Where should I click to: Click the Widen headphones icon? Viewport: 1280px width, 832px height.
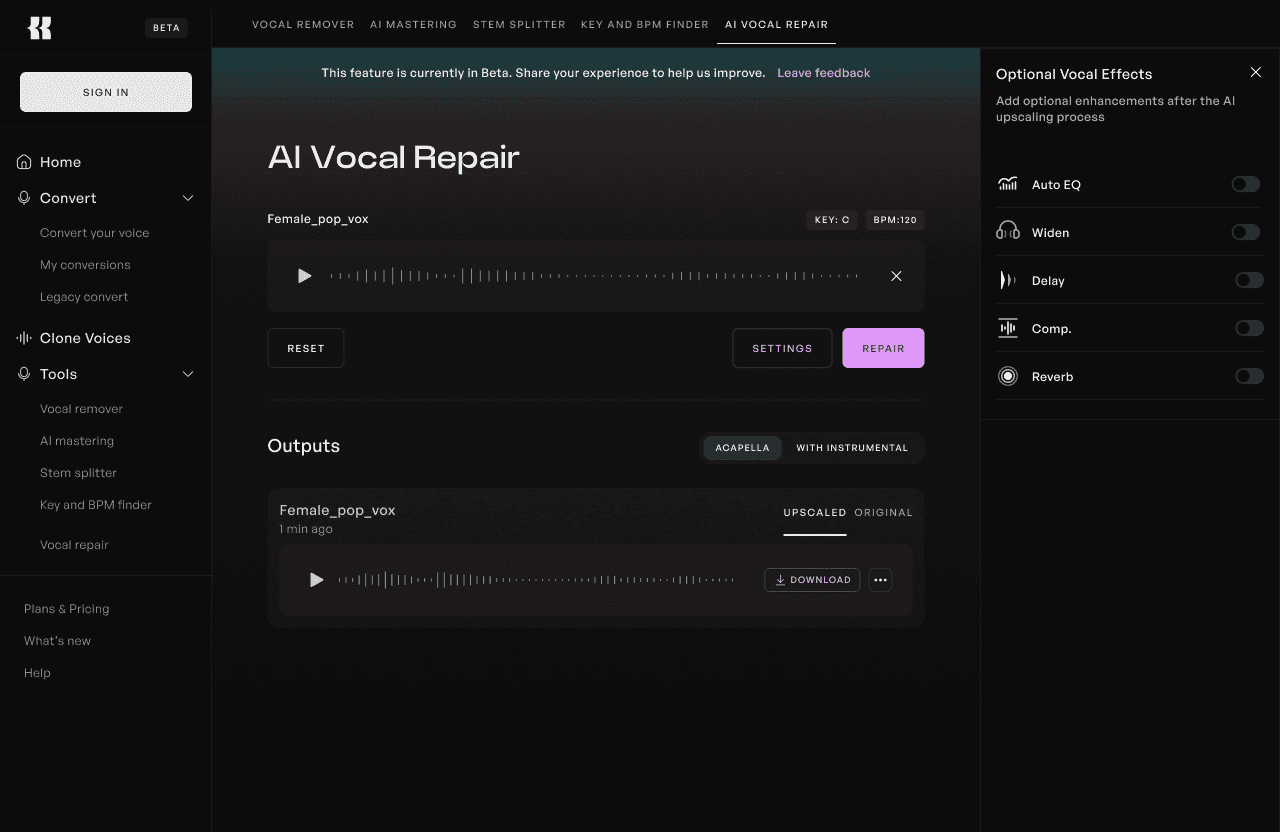click(1008, 232)
